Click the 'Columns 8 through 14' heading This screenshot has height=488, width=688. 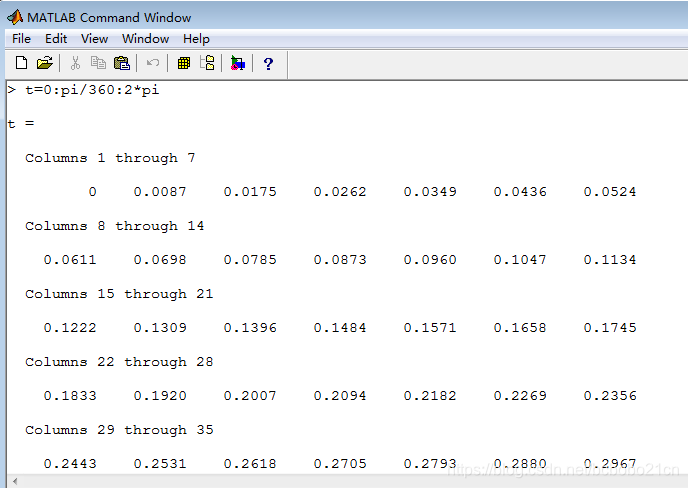(x=115, y=226)
